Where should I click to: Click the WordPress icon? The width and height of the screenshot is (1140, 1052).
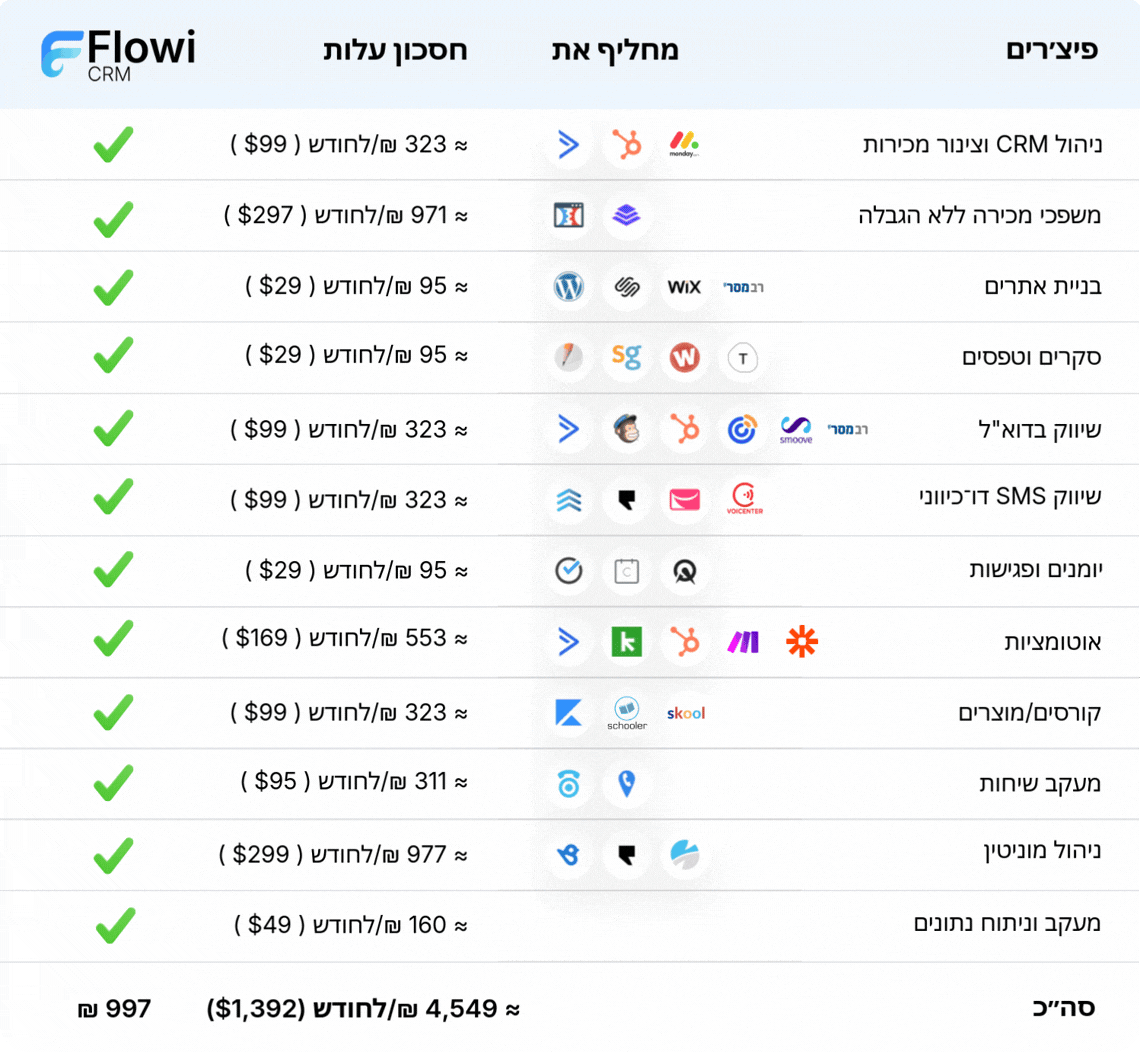569,288
